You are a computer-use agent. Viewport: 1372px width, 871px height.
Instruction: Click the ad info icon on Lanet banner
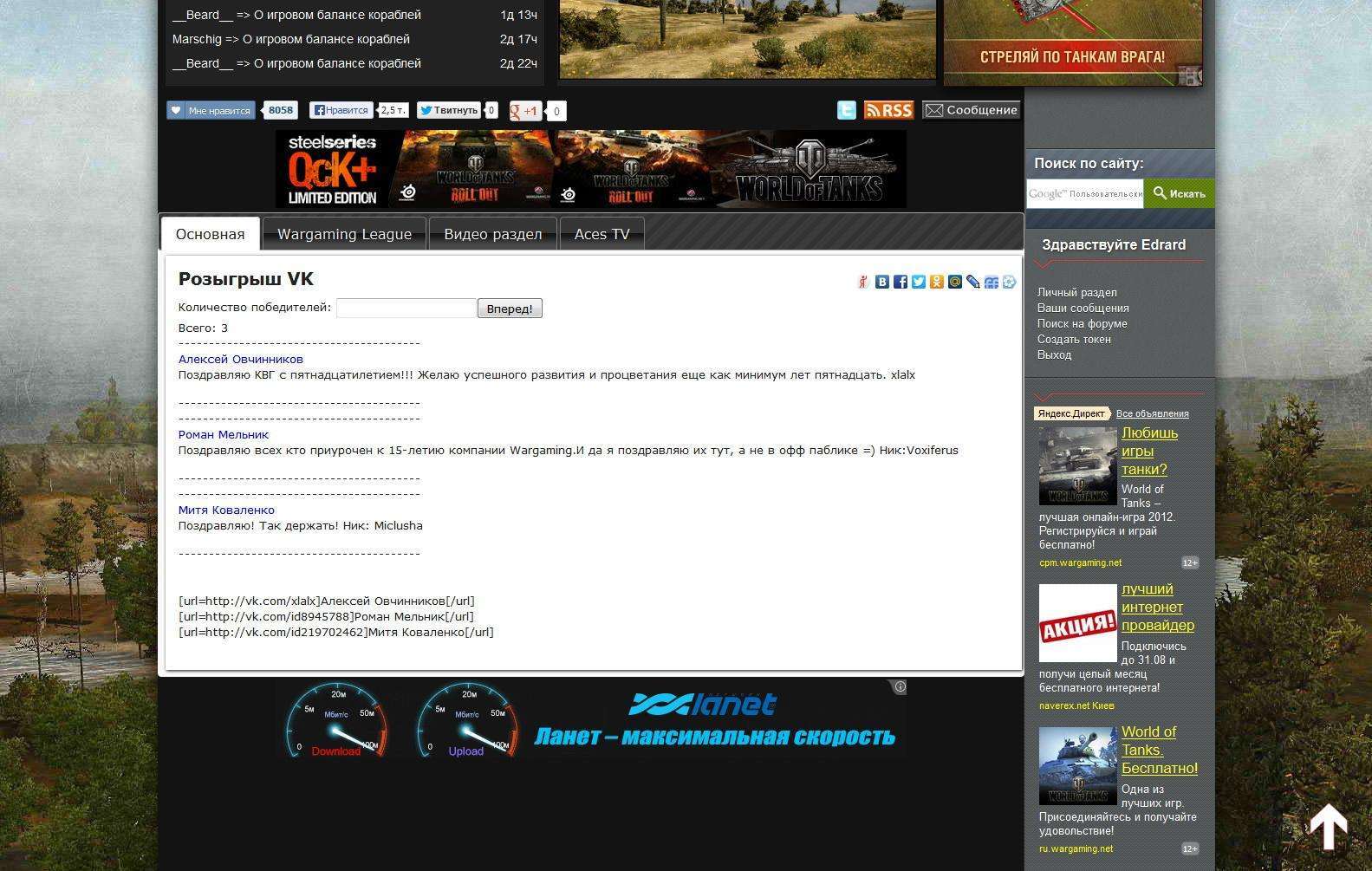(901, 686)
